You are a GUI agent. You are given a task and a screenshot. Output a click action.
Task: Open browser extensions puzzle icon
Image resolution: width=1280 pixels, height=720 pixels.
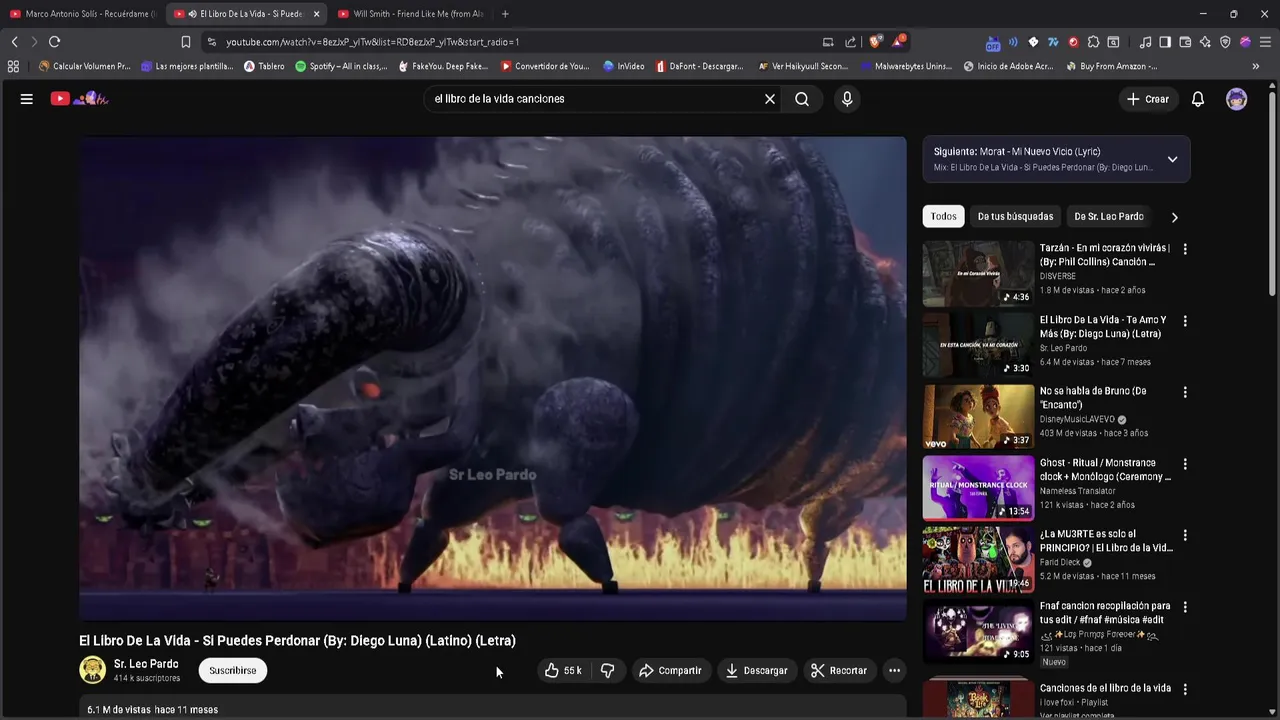1093,42
